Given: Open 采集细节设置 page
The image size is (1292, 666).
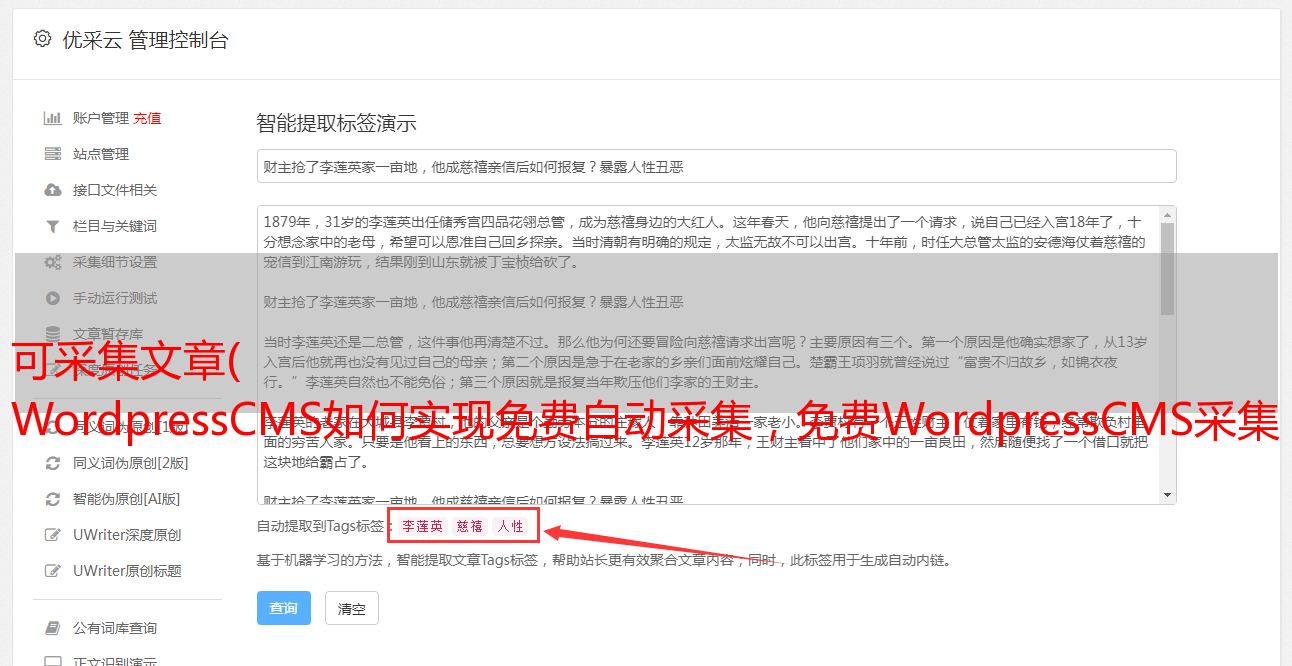Looking at the screenshot, I should (115, 262).
